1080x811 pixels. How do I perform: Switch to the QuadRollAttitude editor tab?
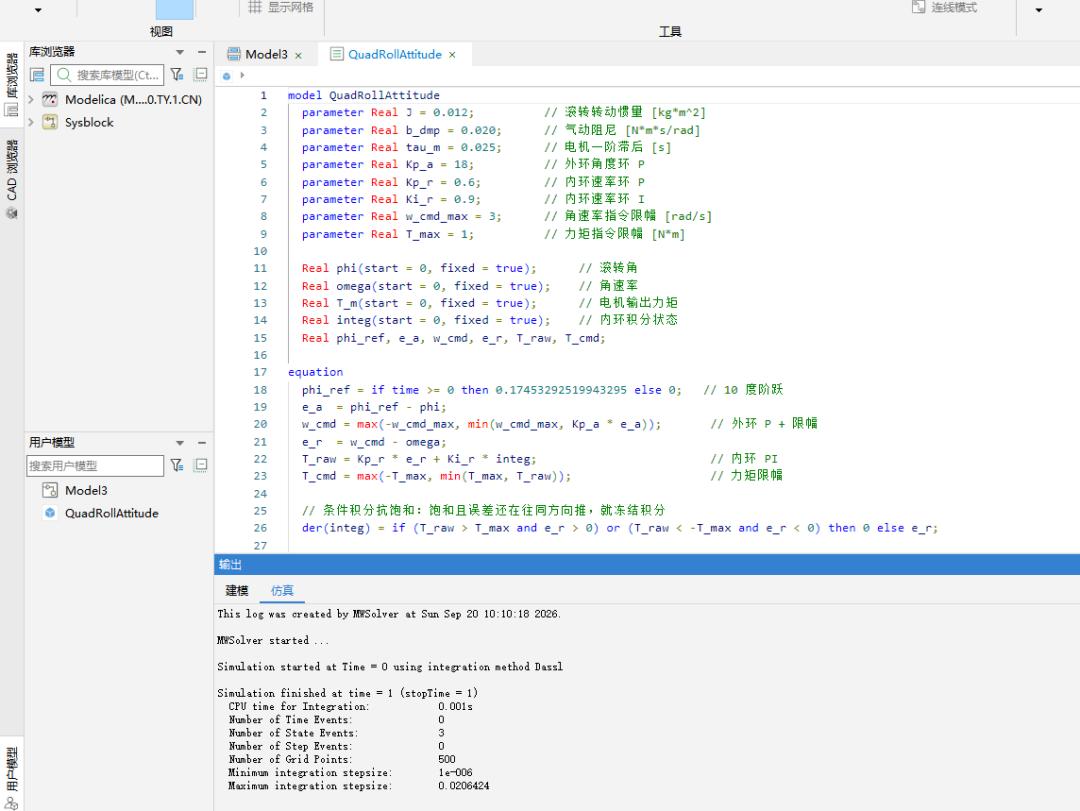coord(395,54)
